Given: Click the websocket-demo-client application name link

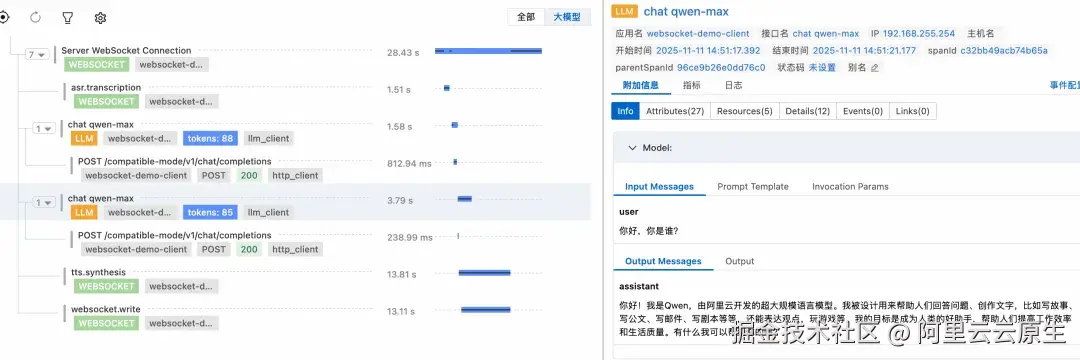Looking at the screenshot, I should pos(698,33).
